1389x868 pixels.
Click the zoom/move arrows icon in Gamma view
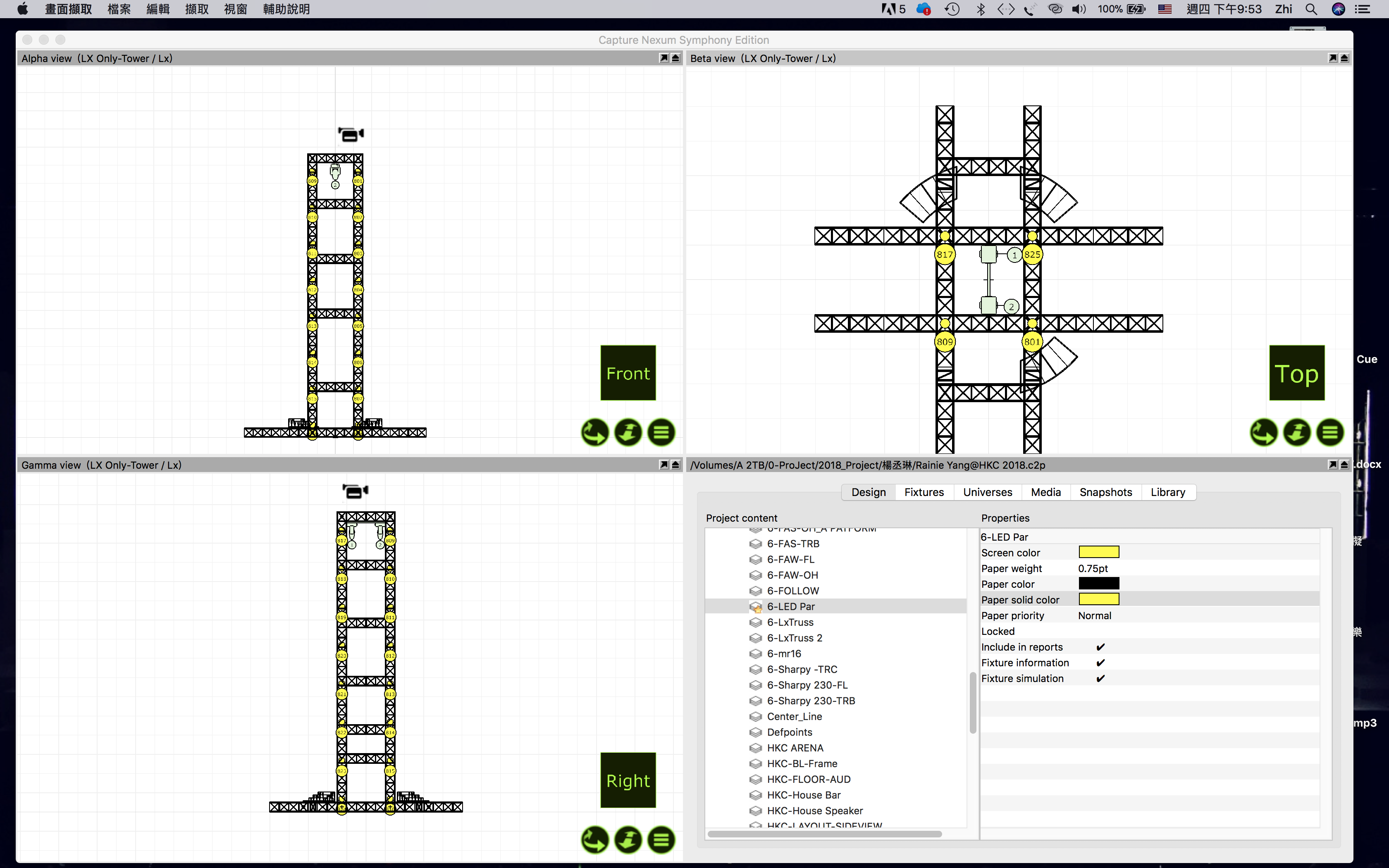tap(628, 840)
